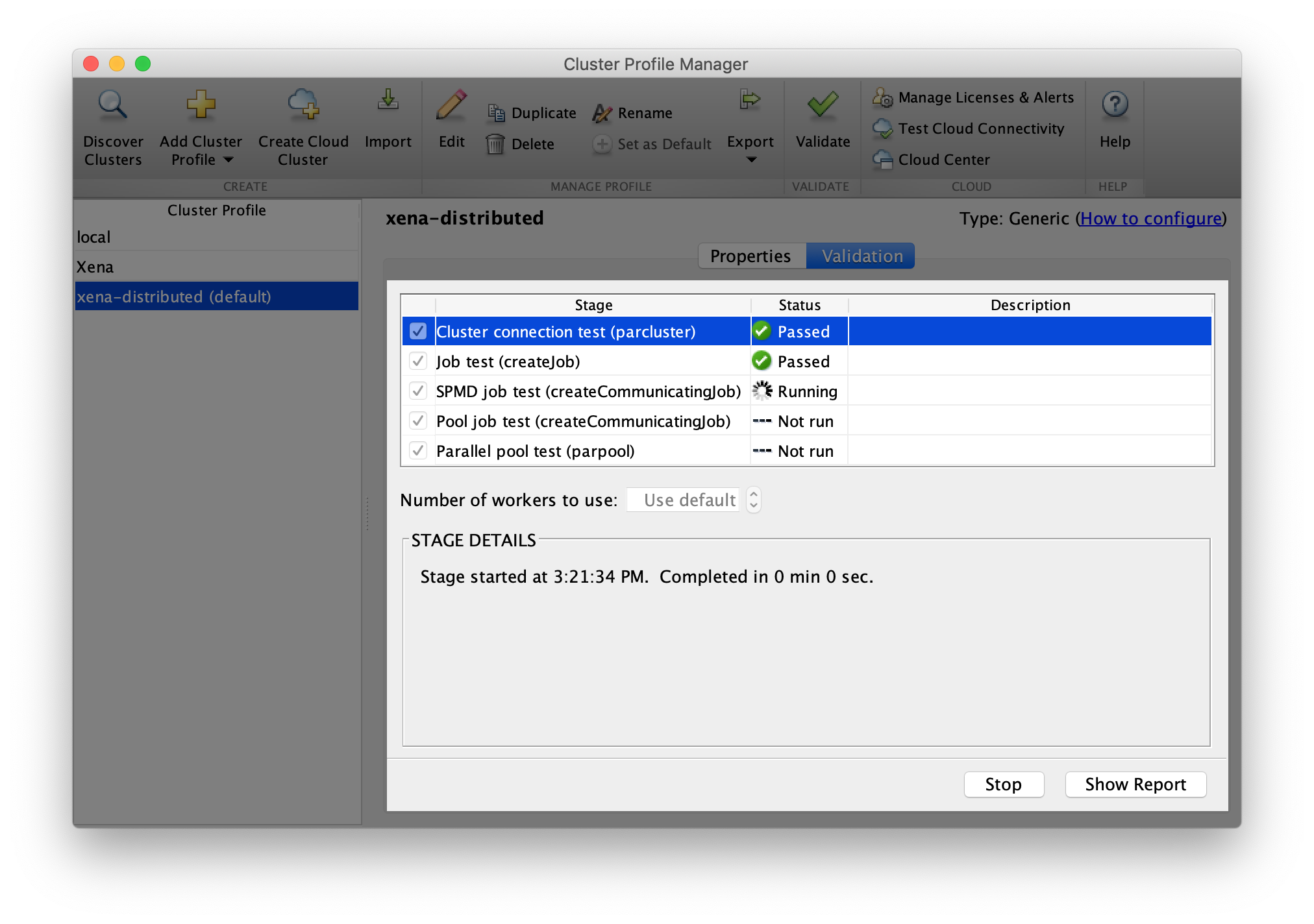Toggle the Parallel pool test (parpool) checkbox
The height and width of the screenshot is (924, 1314).
point(418,450)
